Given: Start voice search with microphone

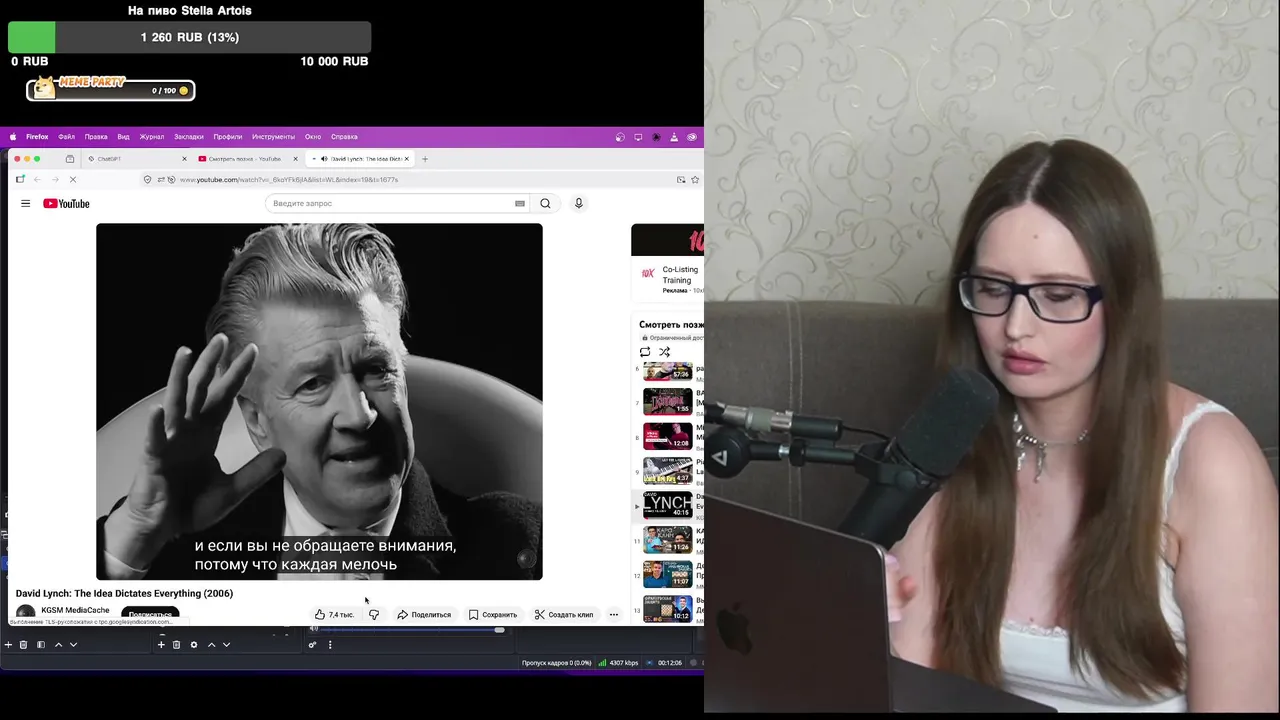Looking at the screenshot, I should pyautogui.click(x=578, y=203).
